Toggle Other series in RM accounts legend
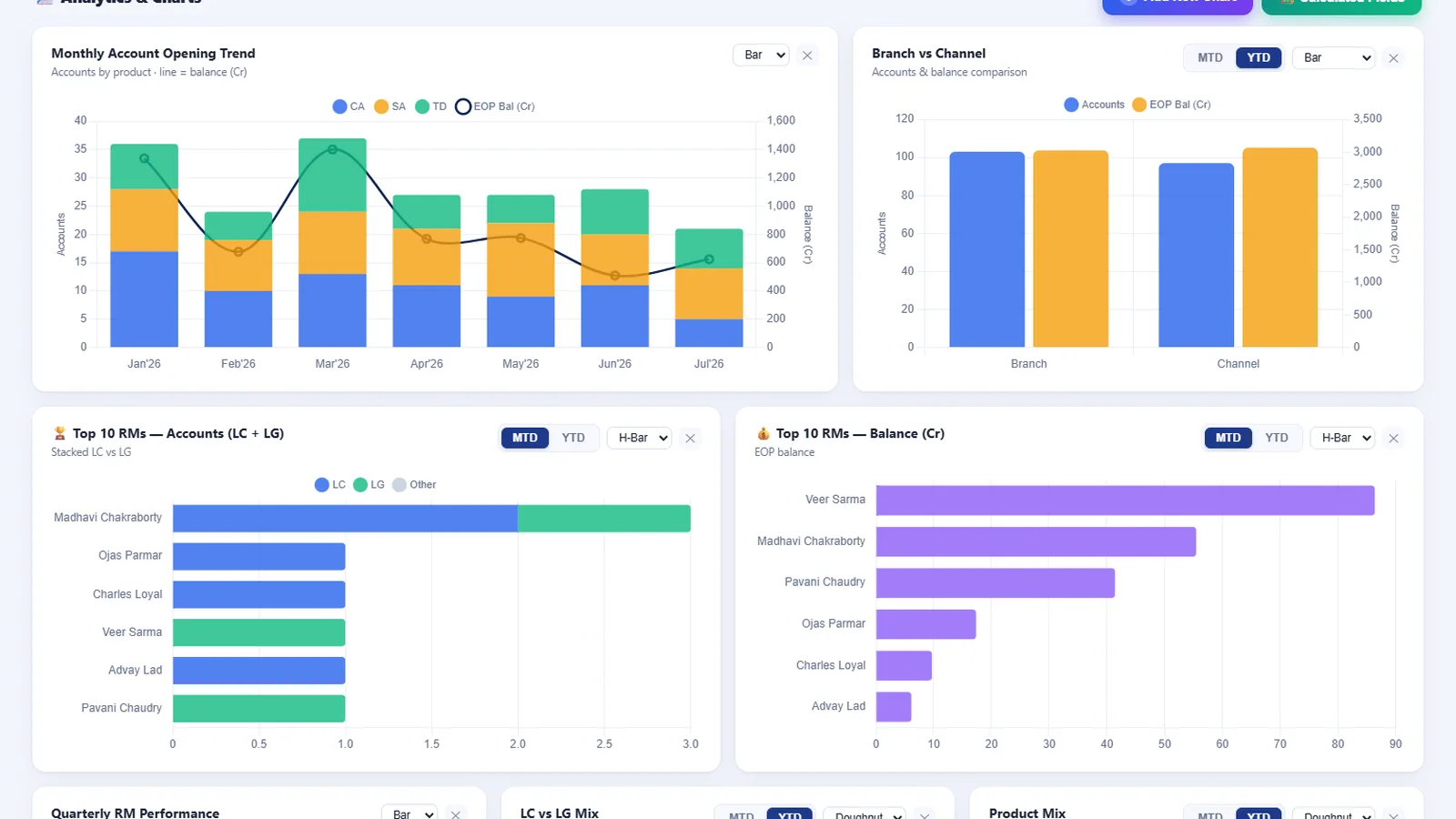1456x819 pixels. click(x=414, y=485)
